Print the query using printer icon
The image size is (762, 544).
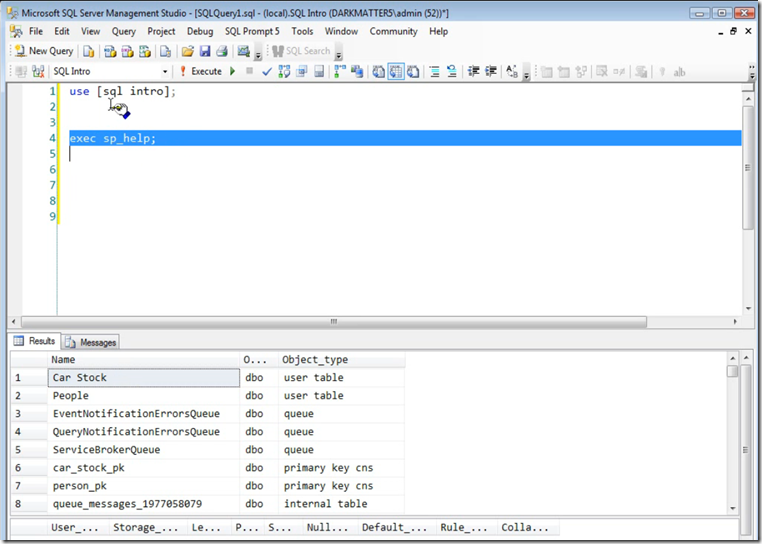[x=222, y=51]
